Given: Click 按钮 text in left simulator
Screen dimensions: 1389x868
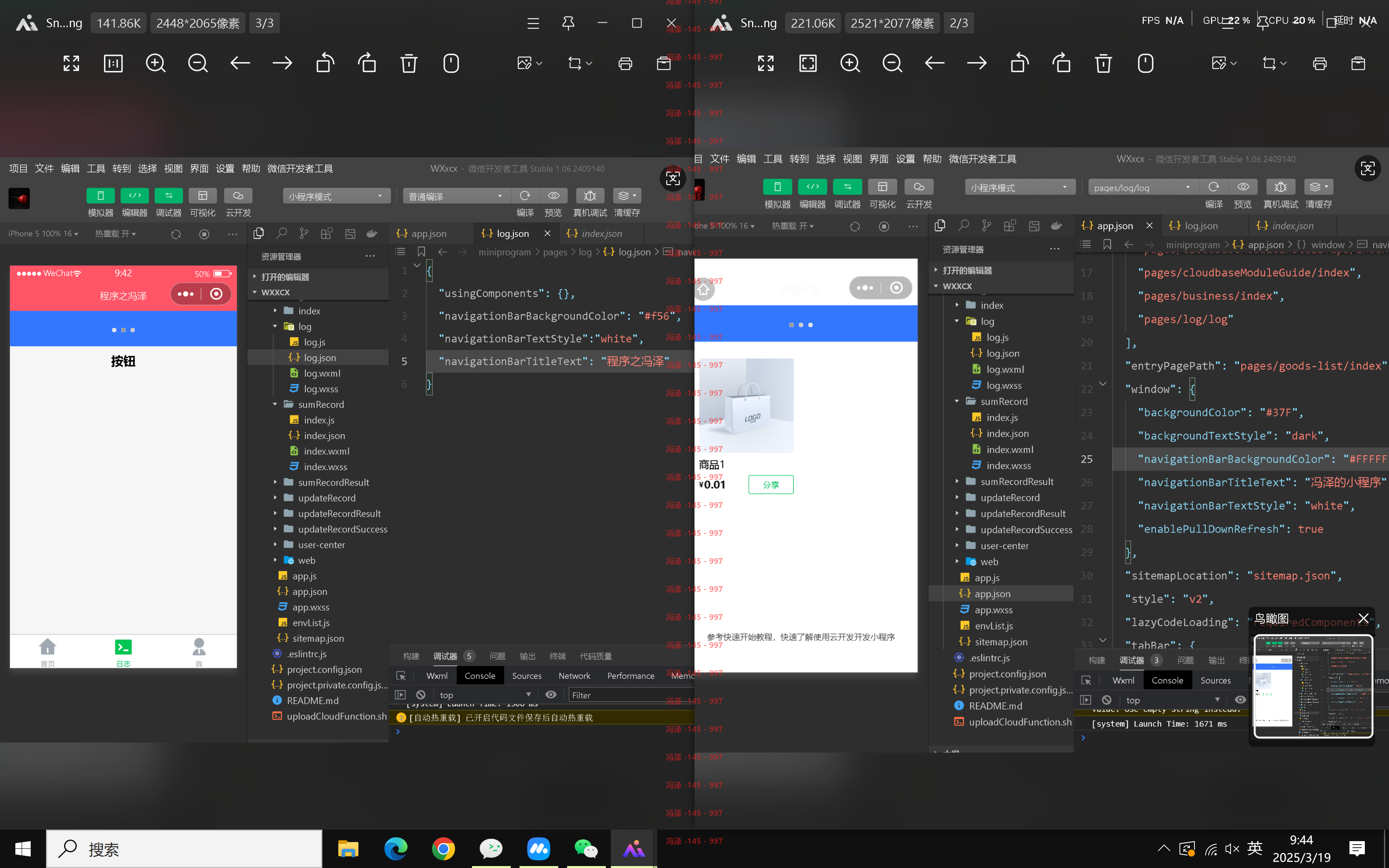Looking at the screenshot, I should click(x=123, y=361).
